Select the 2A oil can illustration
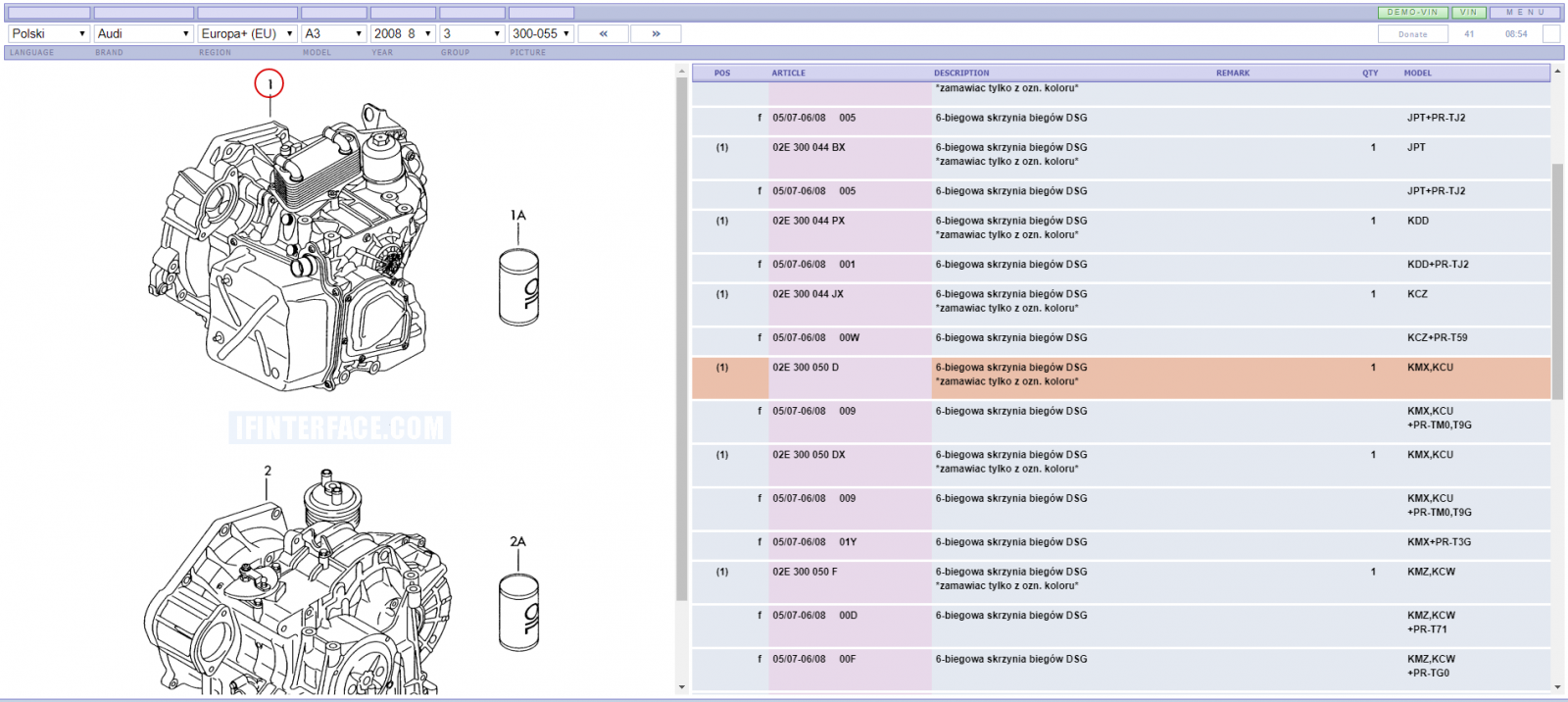 (518, 612)
